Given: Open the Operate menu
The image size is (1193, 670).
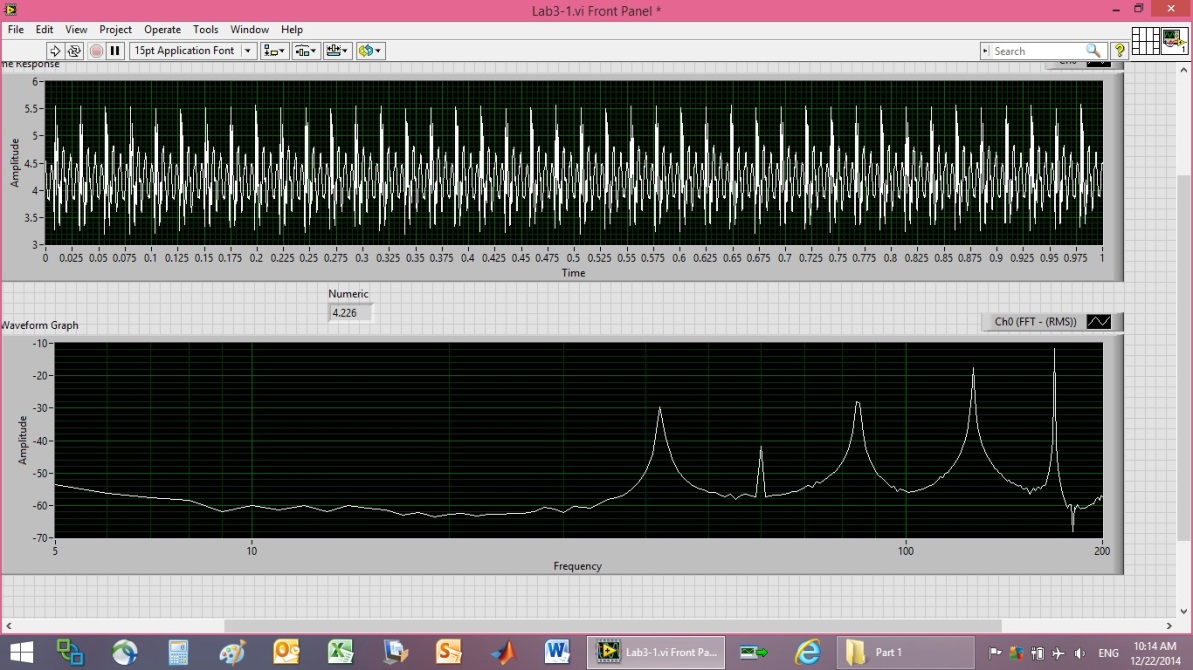Looking at the screenshot, I should (x=162, y=30).
